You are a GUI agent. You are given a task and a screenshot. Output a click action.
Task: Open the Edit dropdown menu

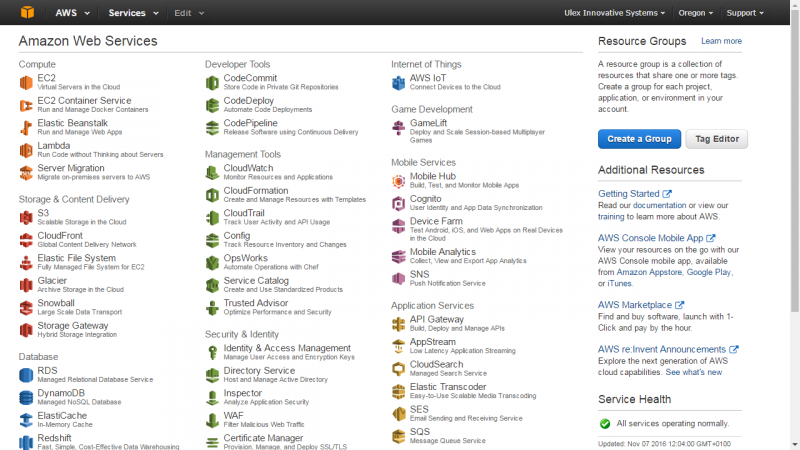coord(189,13)
